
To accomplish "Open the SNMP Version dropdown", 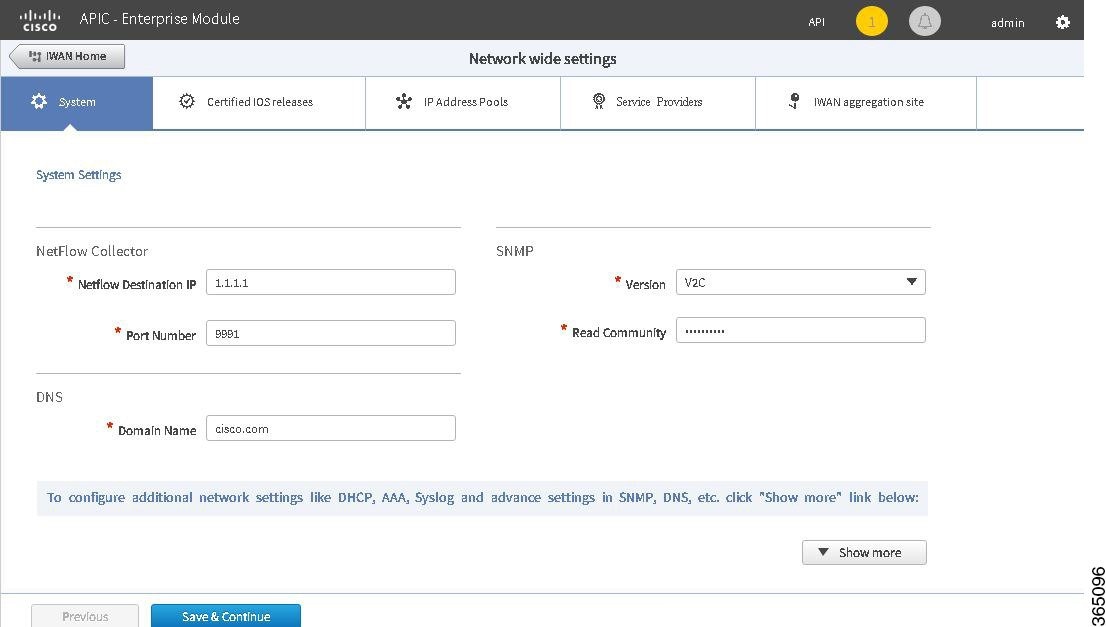I will [x=801, y=282].
